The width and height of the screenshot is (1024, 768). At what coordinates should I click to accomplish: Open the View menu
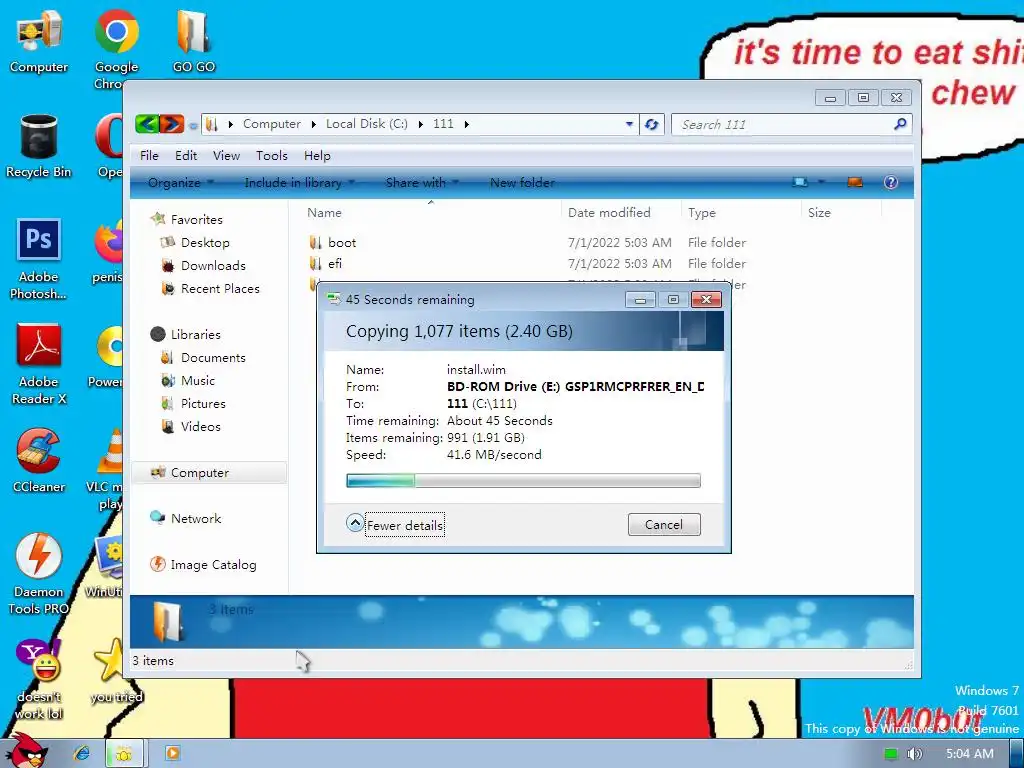[x=226, y=155]
